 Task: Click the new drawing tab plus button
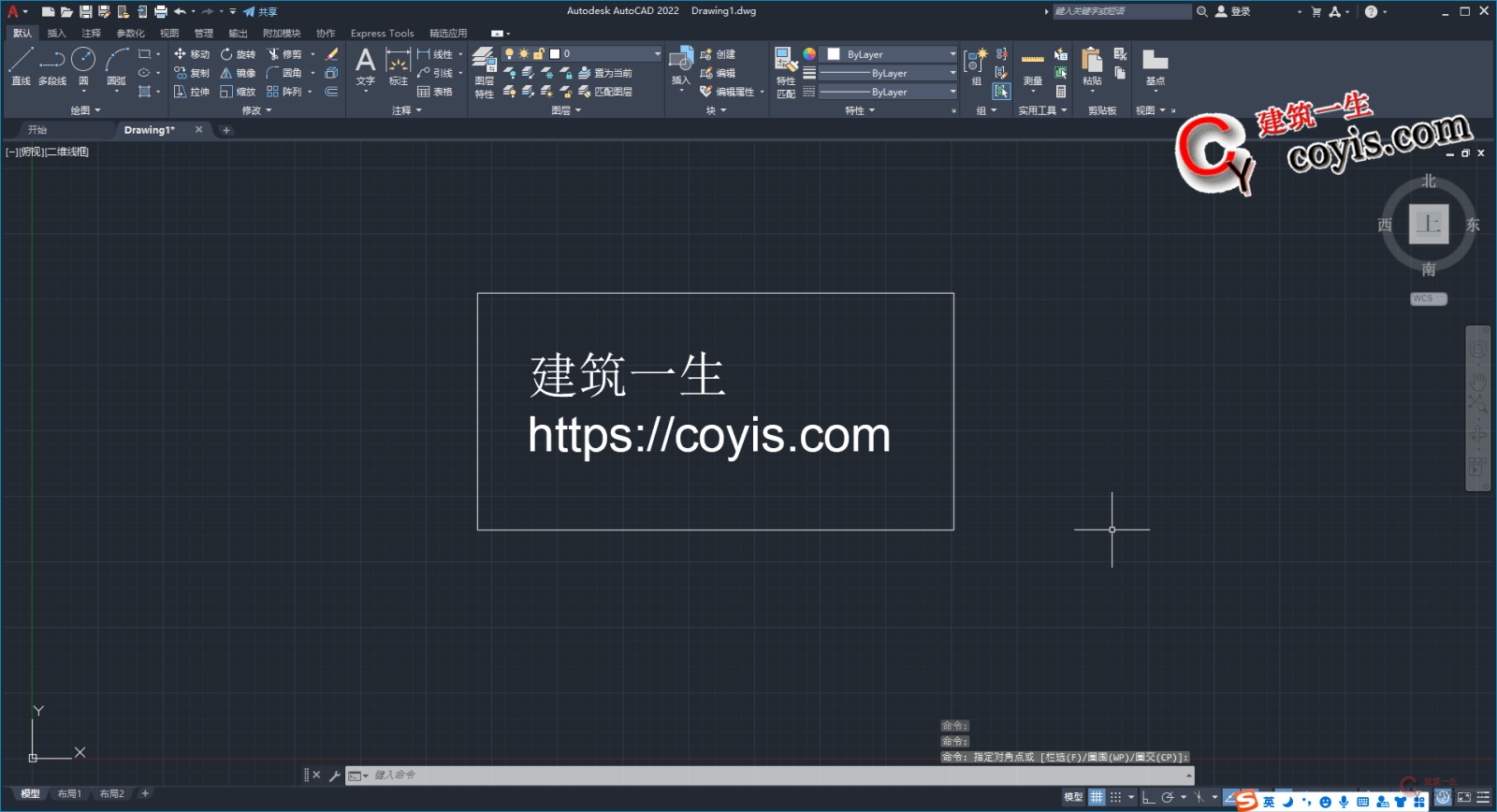tap(225, 130)
